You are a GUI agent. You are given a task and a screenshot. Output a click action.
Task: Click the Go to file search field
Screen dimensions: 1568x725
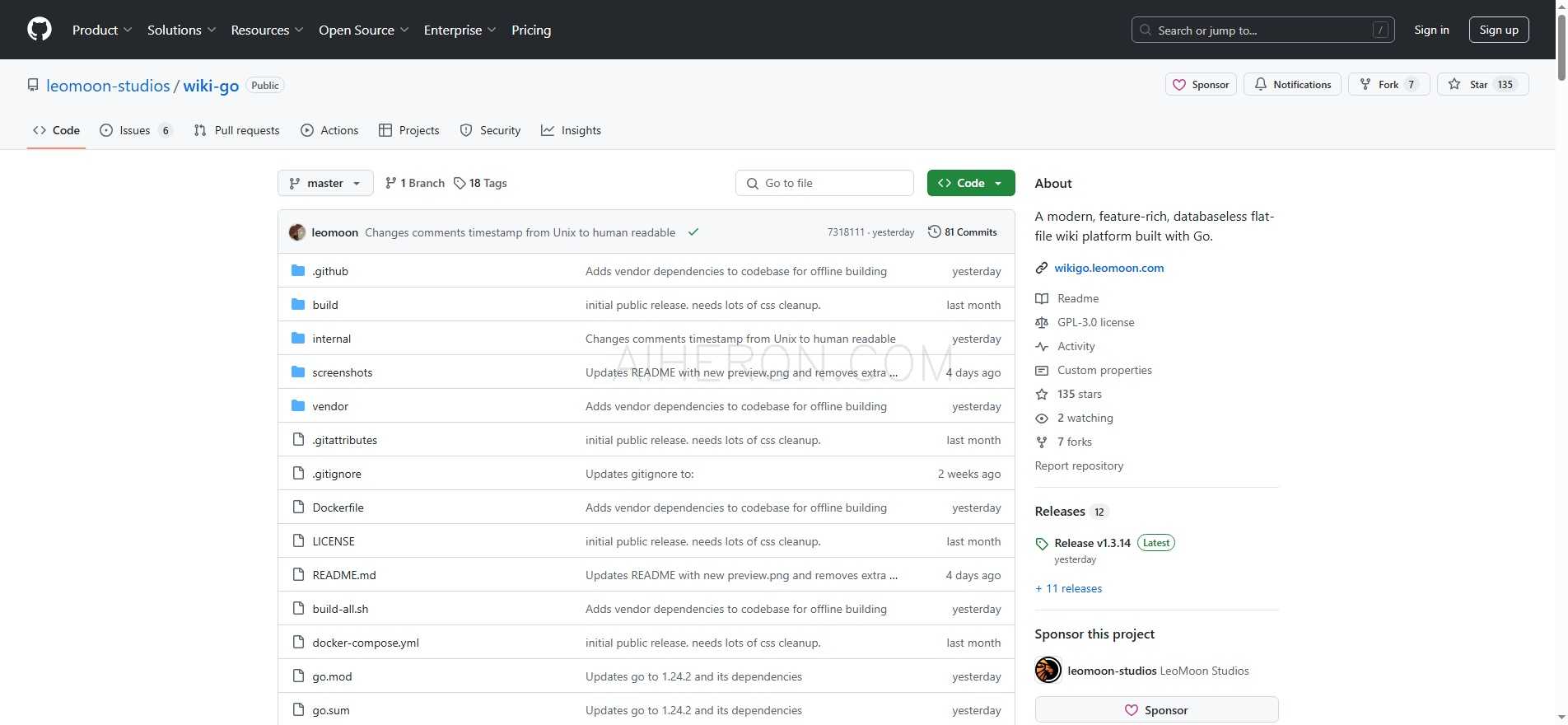pyautogui.click(x=824, y=183)
